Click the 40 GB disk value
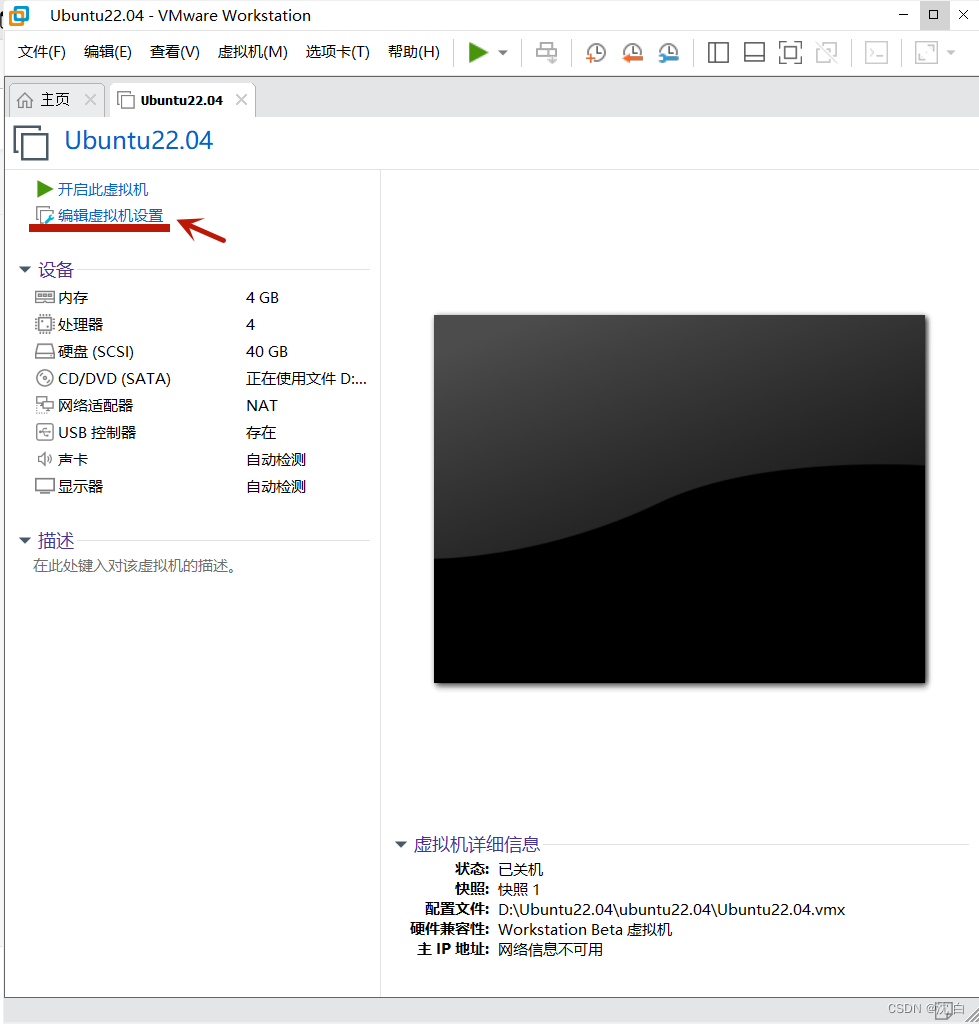The image size is (979, 1024). point(266,351)
